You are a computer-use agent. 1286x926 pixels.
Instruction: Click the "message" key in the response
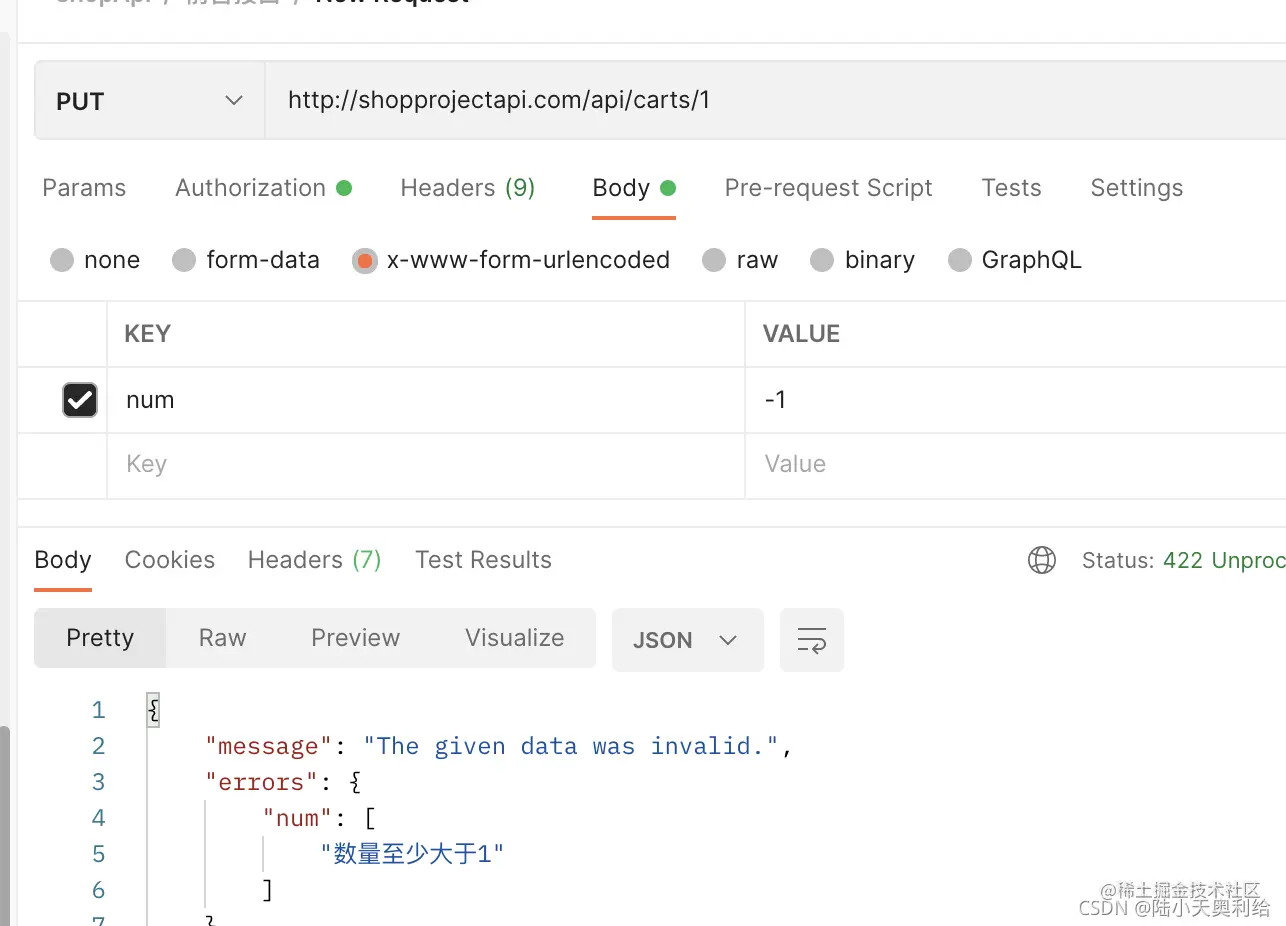click(x=268, y=746)
